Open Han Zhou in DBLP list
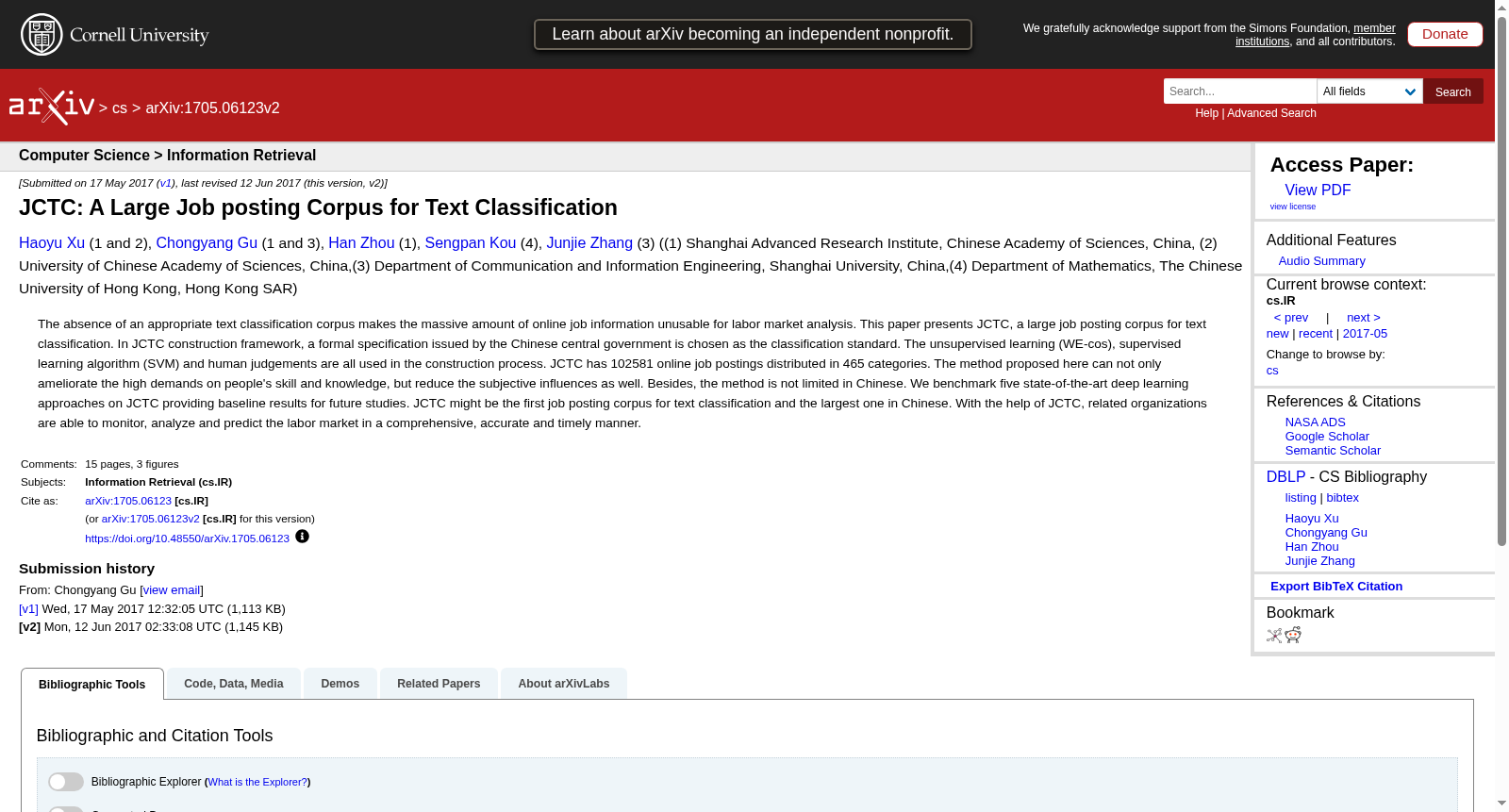Screen dimensions: 1509x812 click(x=1312, y=547)
